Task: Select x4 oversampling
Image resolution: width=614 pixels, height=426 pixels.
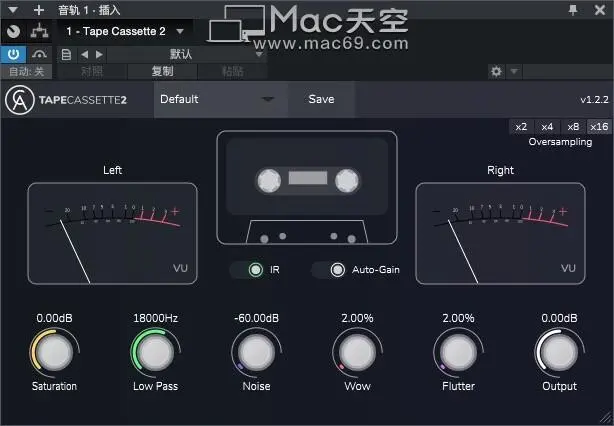Action: 547,127
